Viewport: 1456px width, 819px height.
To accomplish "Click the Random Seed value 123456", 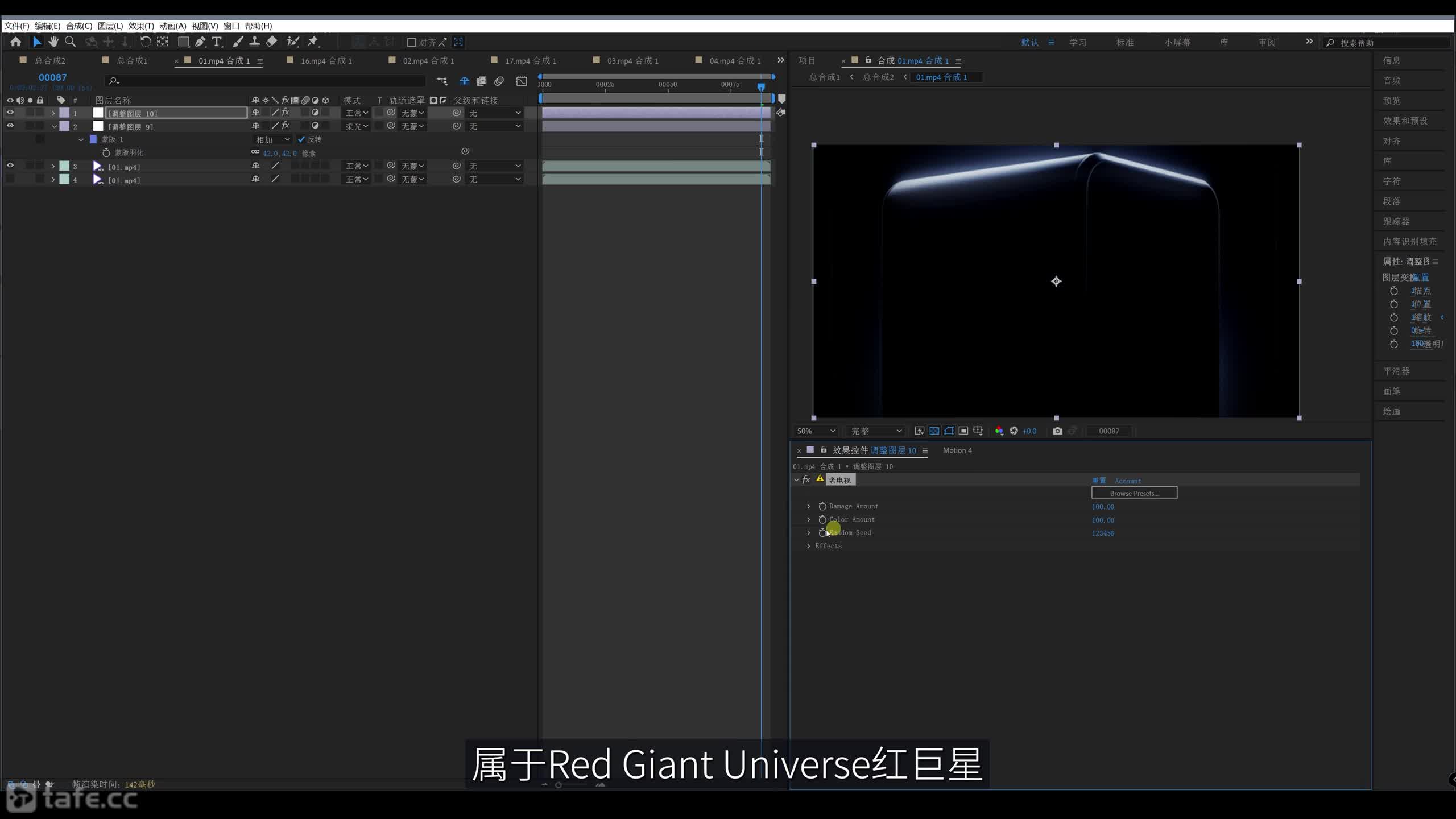I will (x=1103, y=533).
